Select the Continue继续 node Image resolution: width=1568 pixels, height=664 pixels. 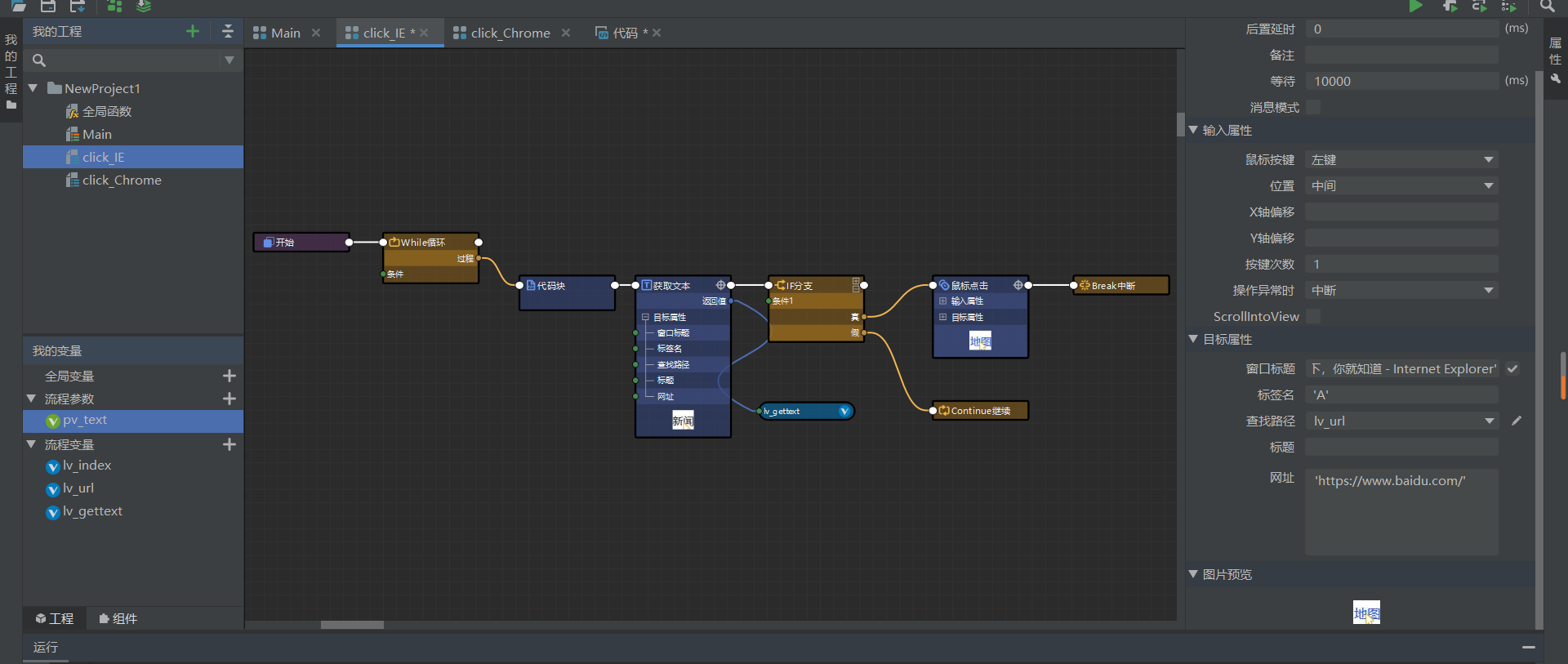coord(980,411)
